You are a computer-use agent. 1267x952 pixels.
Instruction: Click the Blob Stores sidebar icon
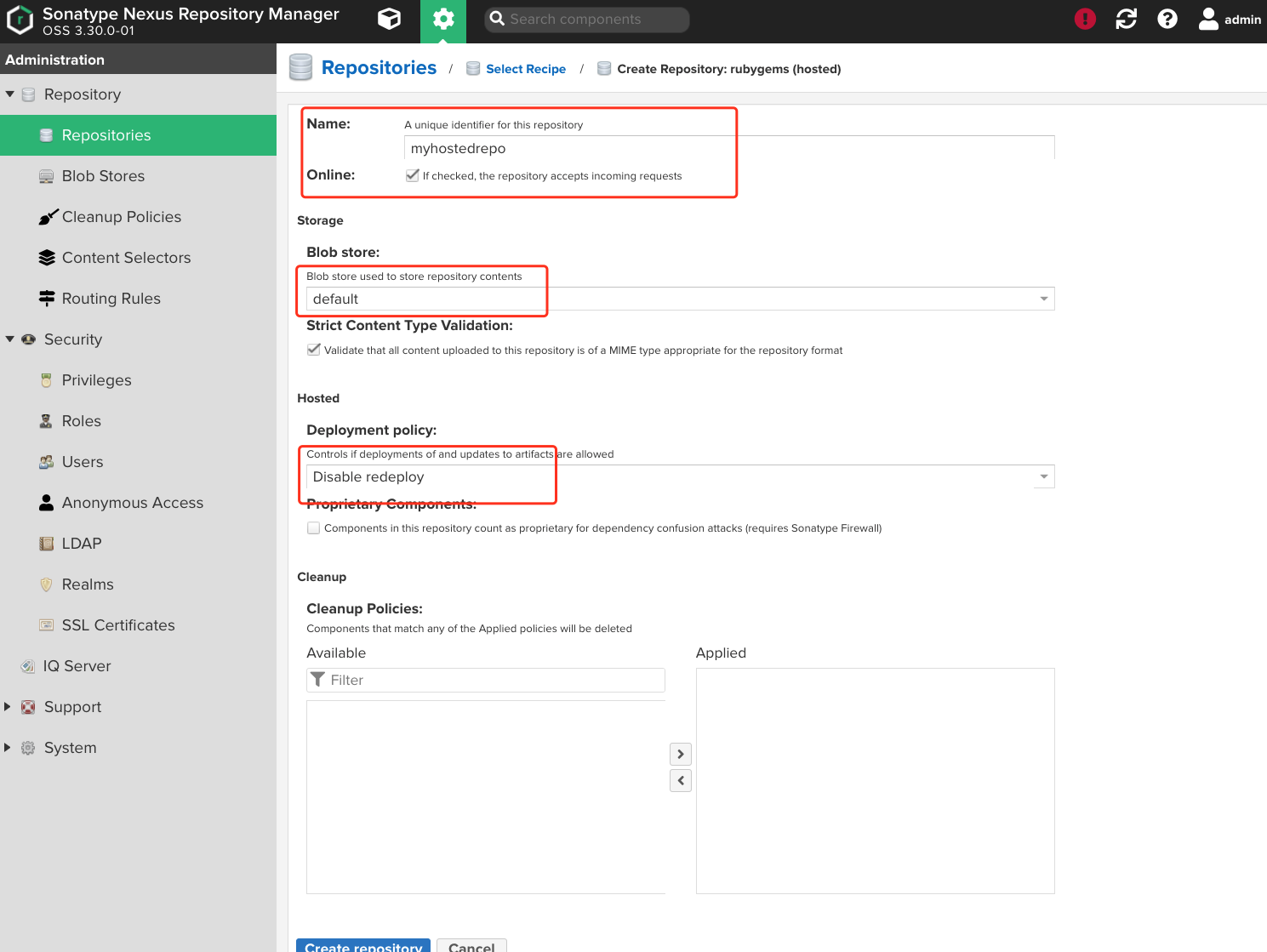[47, 176]
